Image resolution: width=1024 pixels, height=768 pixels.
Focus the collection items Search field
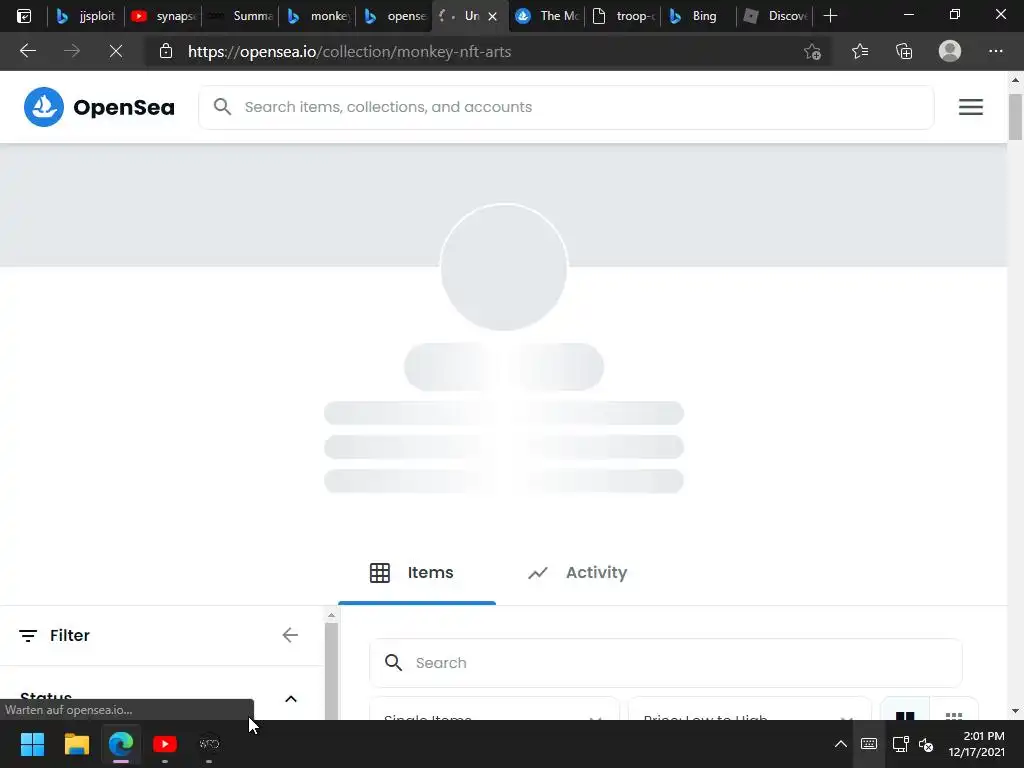[665, 663]
